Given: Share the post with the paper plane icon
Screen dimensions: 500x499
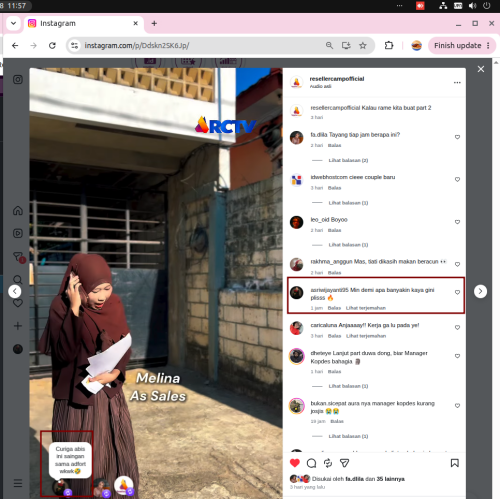Looking at the screenshot, I should 344,463.
